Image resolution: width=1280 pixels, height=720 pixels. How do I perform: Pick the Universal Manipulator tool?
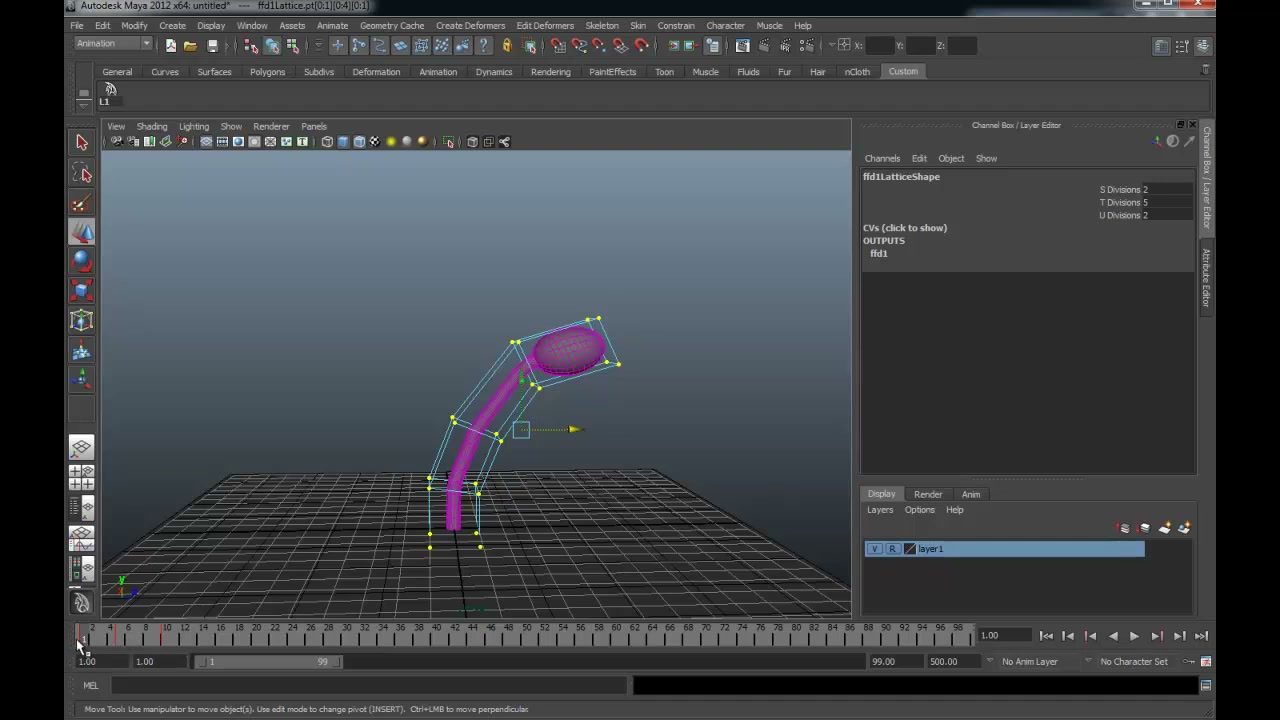[82, 321]
